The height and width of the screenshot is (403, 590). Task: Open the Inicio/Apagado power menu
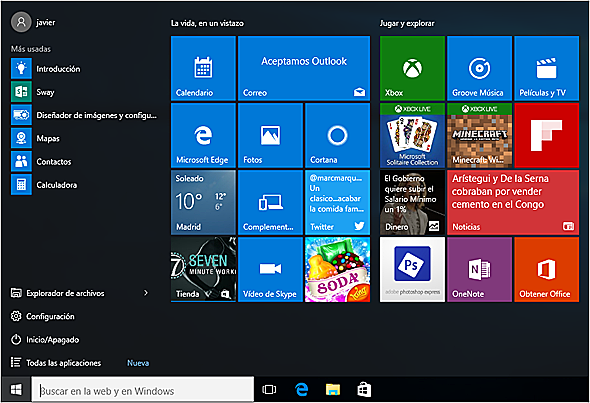44,340
